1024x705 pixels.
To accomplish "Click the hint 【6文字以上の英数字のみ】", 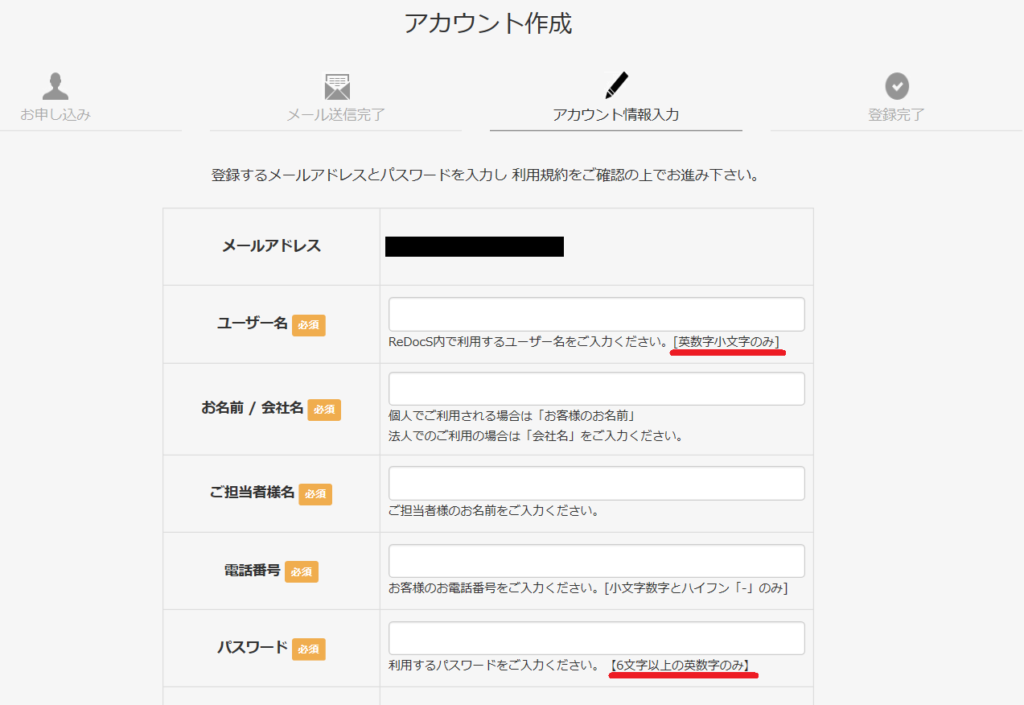I will [680, 665].
